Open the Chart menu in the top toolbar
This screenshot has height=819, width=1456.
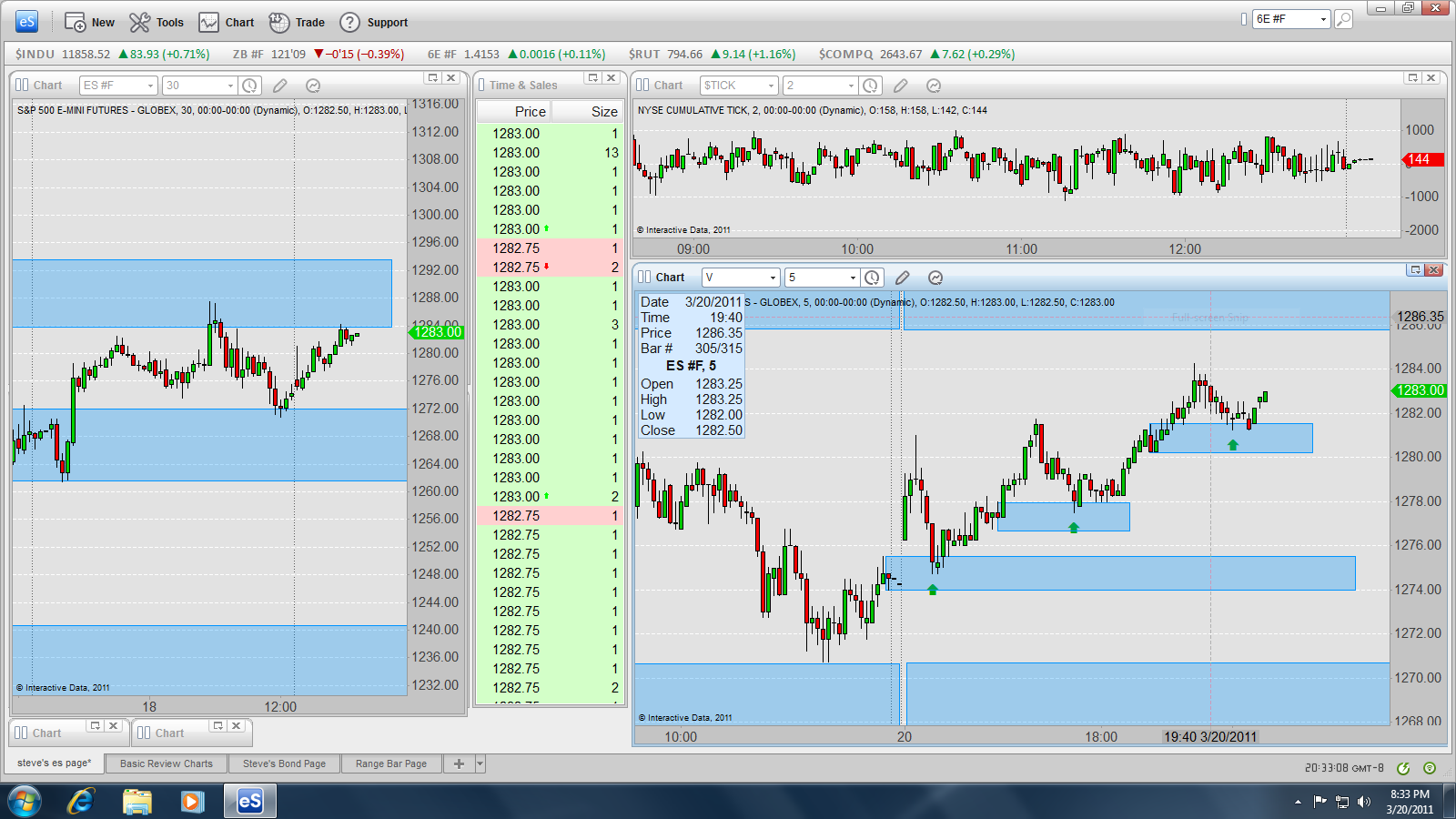tap(226, 22)
